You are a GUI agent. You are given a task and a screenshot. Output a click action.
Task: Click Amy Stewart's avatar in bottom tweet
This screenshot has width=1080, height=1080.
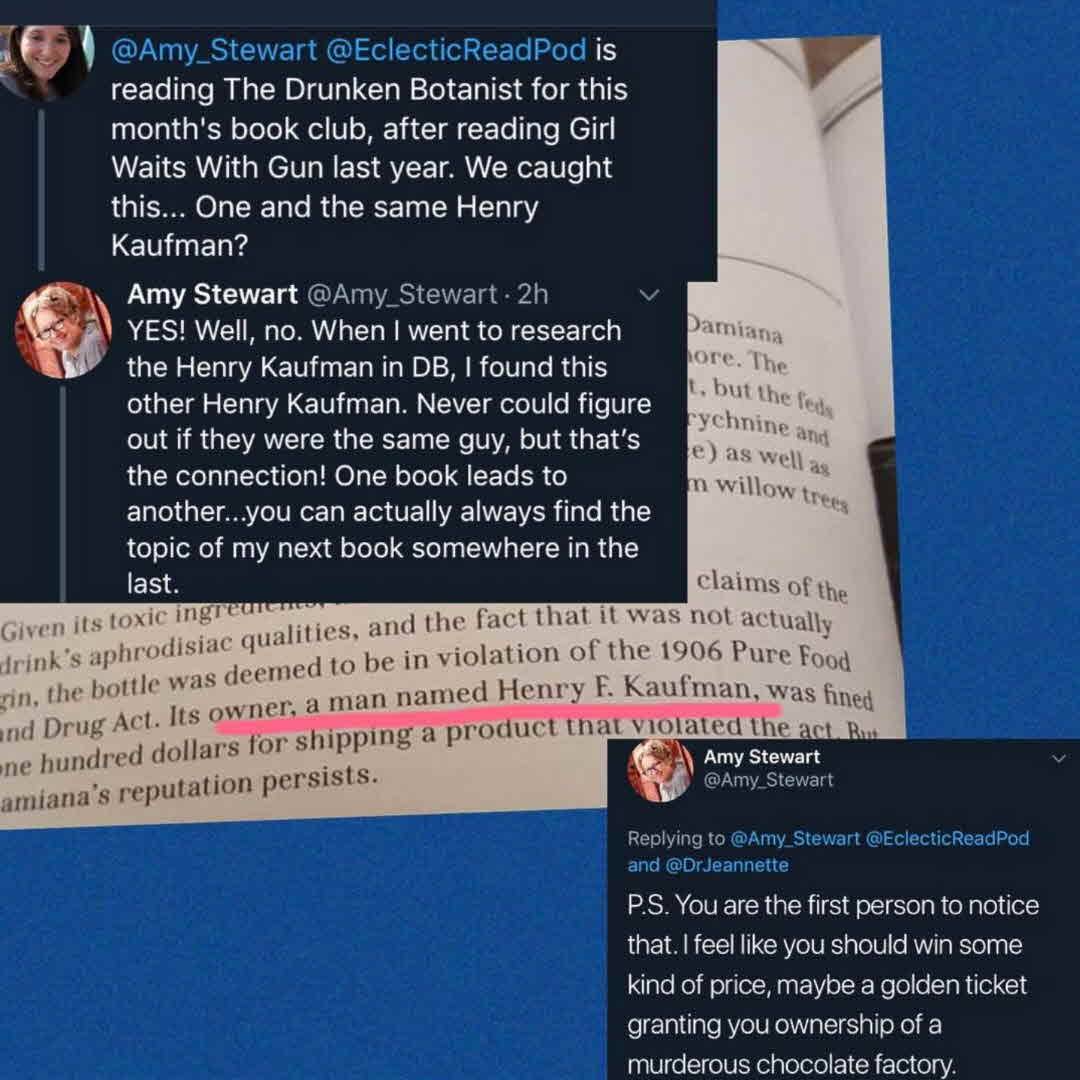click(x=659, y=770)
